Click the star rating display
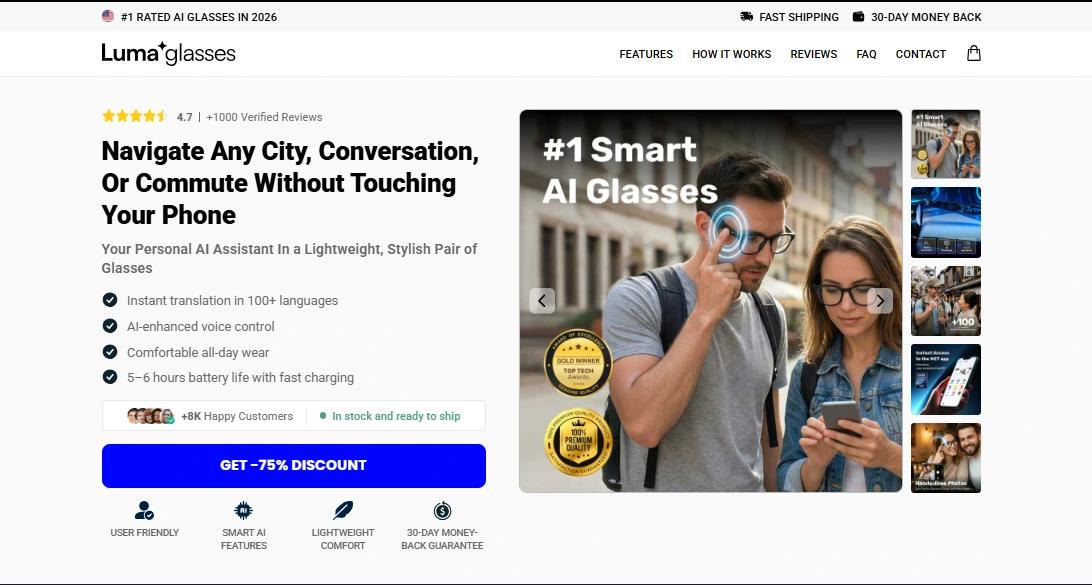The height and width of the screenshot is (585, 1092). (x=134, y=116)
